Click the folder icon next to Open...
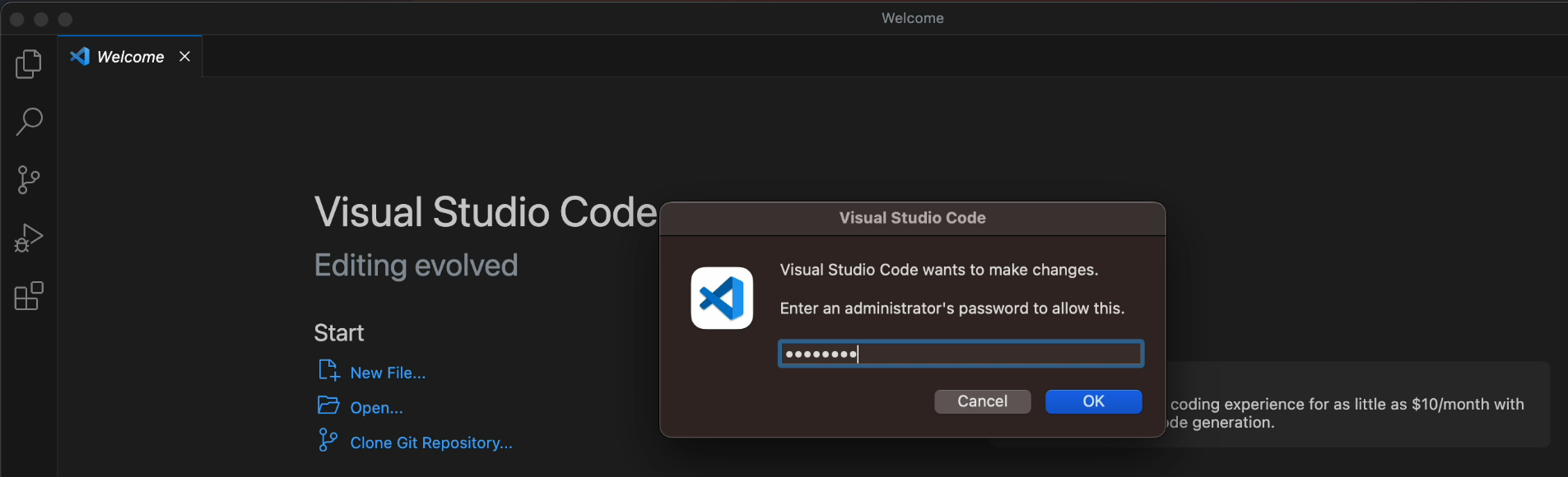 (328, 405)
